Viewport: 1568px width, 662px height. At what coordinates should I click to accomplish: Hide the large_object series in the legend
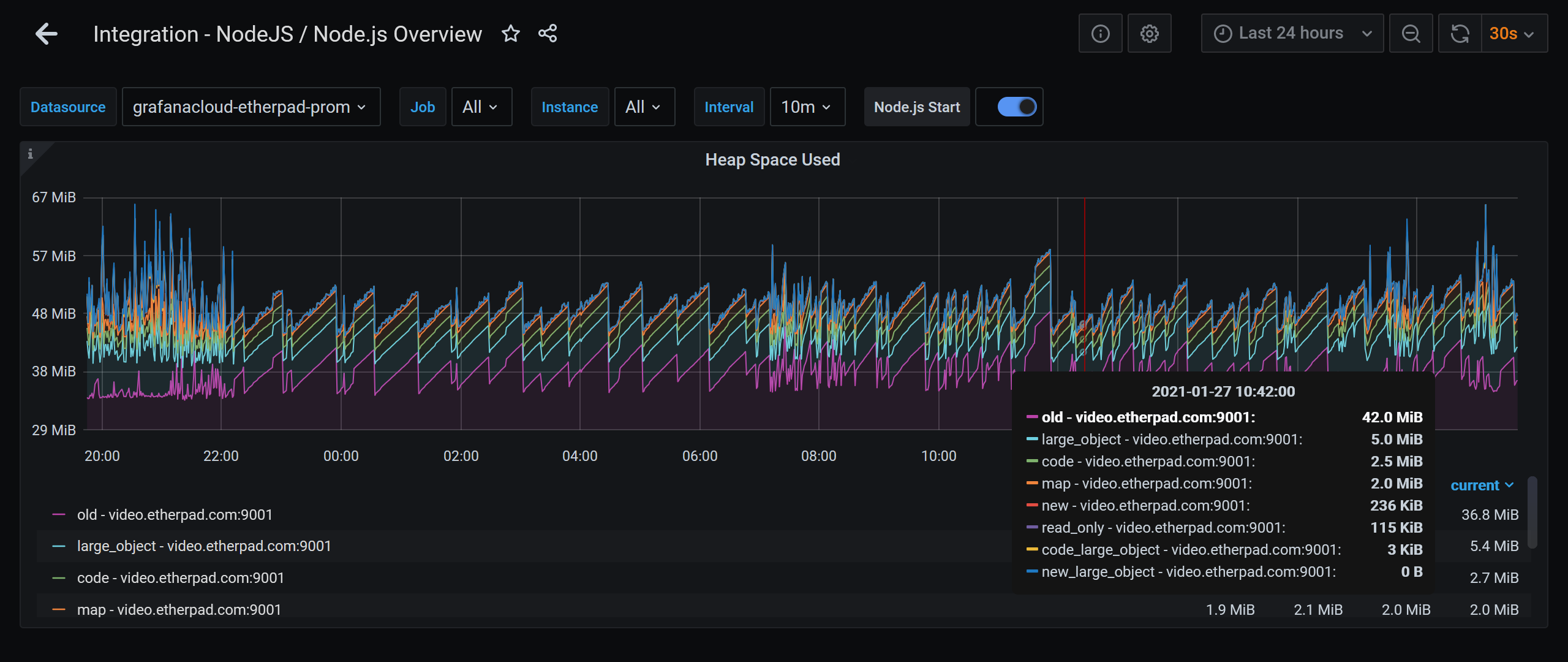203,546
